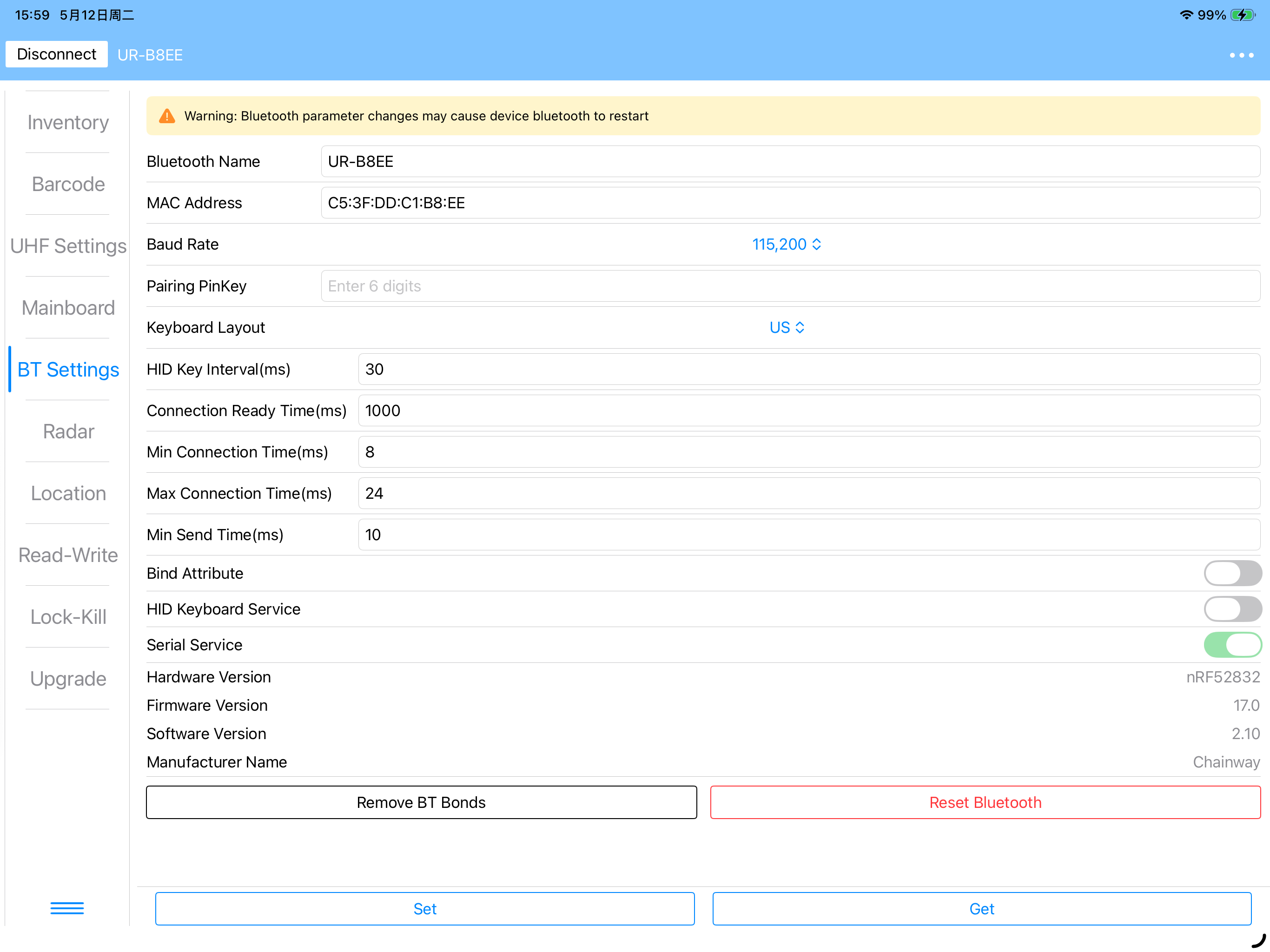Screen dimensions: 1270x952
Task: Tap the 2.10 software version value
Action: pyautogui.click(x=1245, y=733)
